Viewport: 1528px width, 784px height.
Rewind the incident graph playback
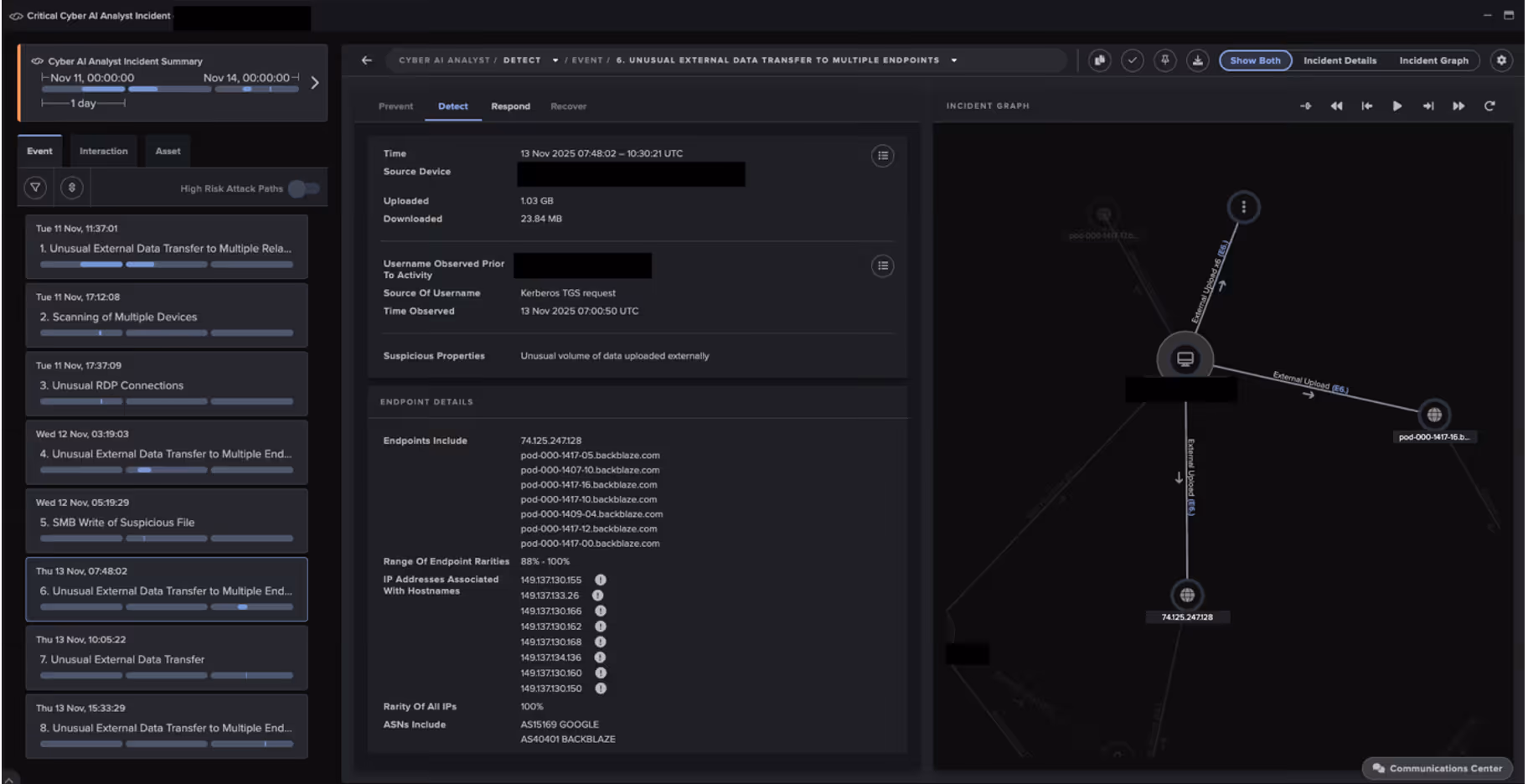pos(1336,106)
